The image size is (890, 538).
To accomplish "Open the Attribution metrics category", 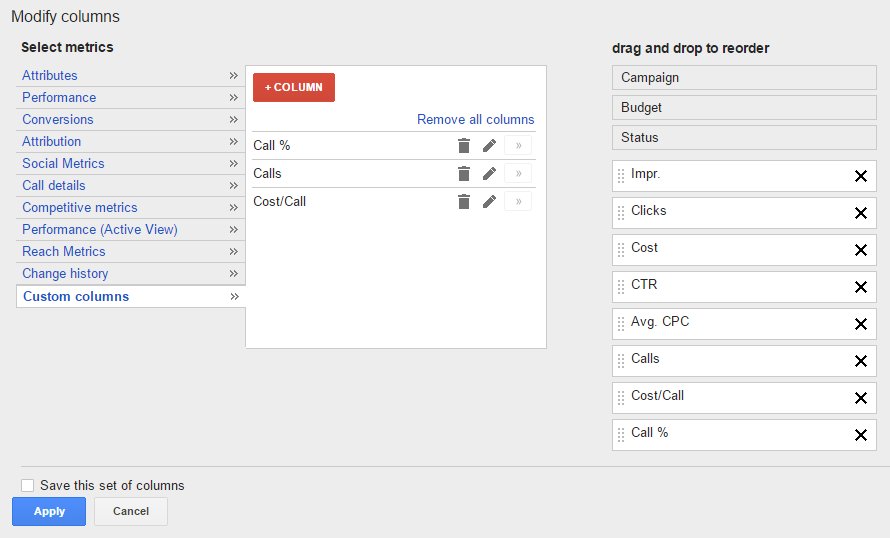I will pyautogui.click(x=51, y=141).
